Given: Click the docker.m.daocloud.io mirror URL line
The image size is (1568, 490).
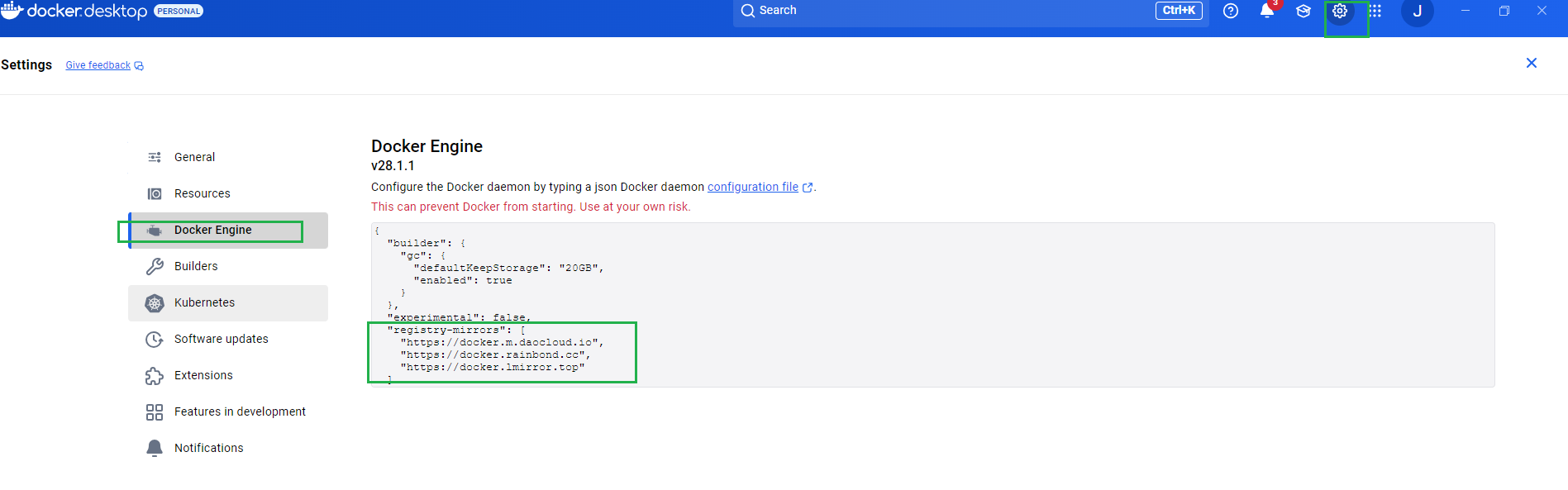Looking at the screenshot, I should 503,342.
